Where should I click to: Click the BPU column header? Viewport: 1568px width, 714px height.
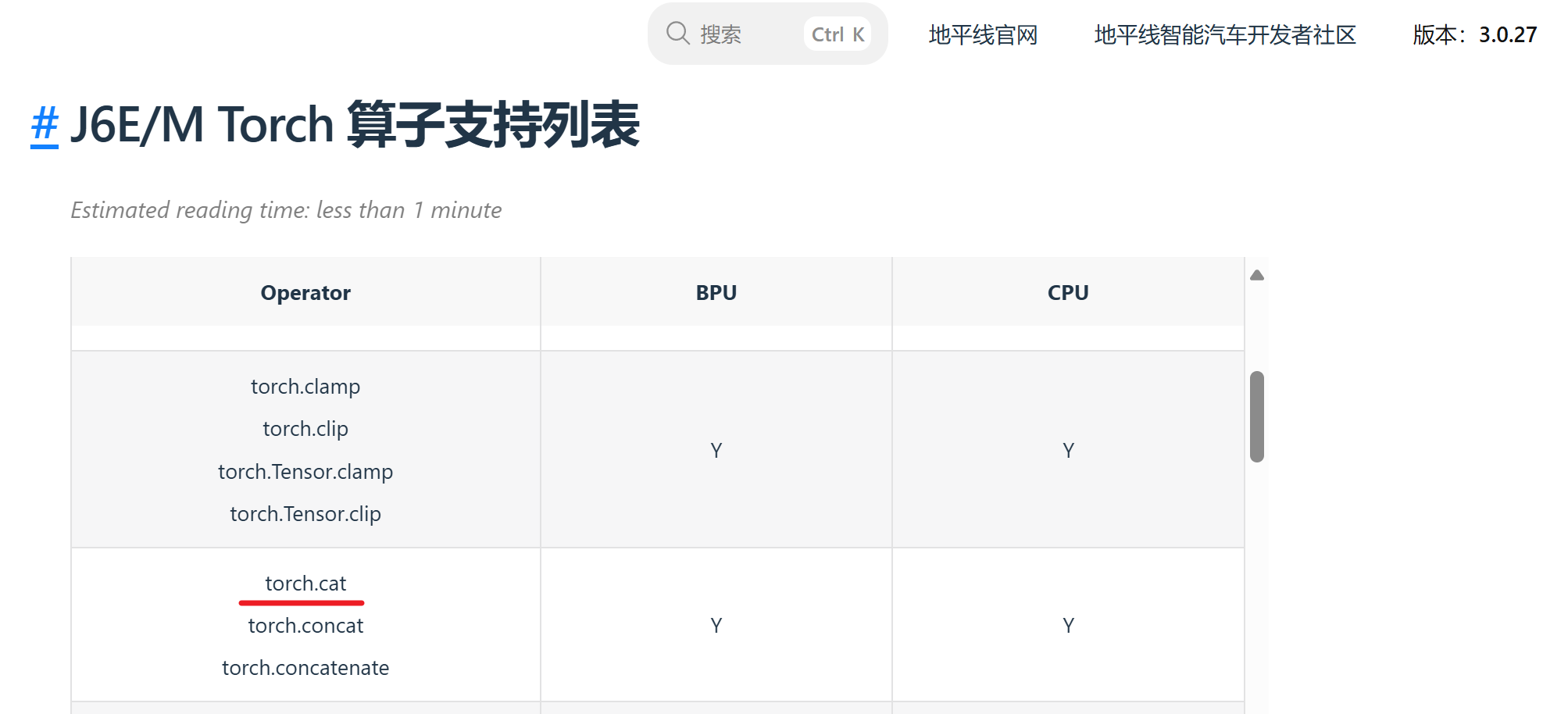[x=716, y=293]
